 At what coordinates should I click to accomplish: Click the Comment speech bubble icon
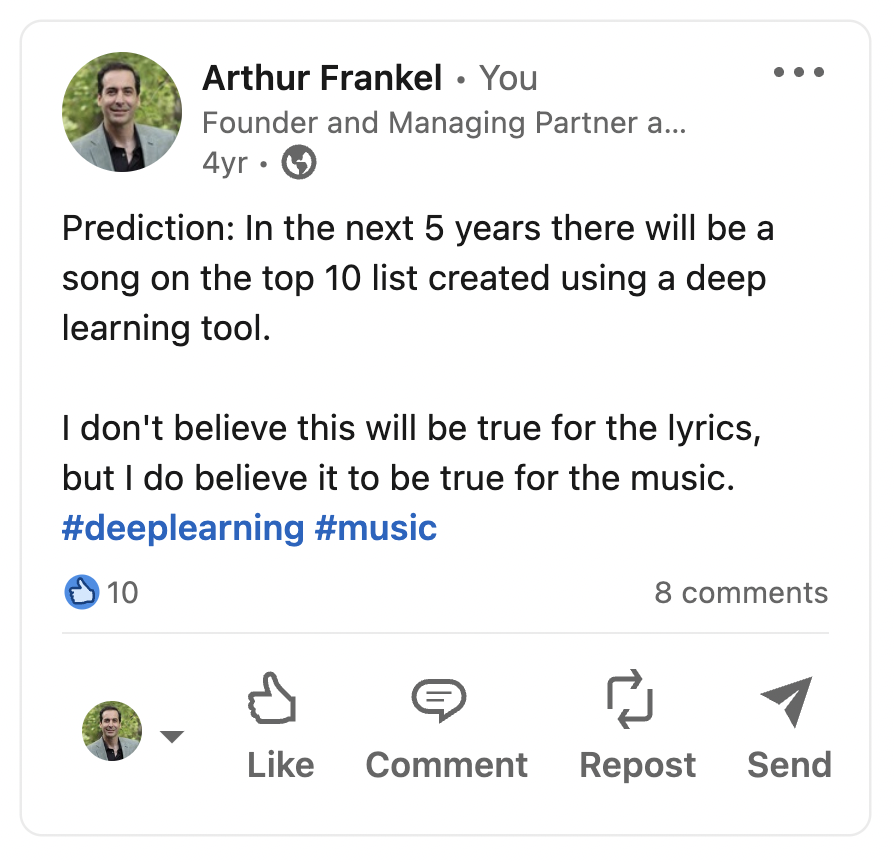439,699
